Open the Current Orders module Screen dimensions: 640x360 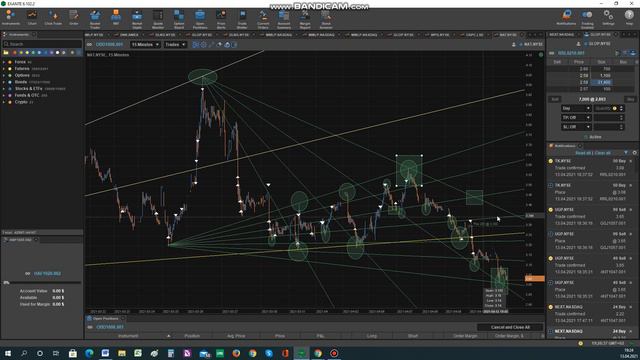[x=263, y=18]
